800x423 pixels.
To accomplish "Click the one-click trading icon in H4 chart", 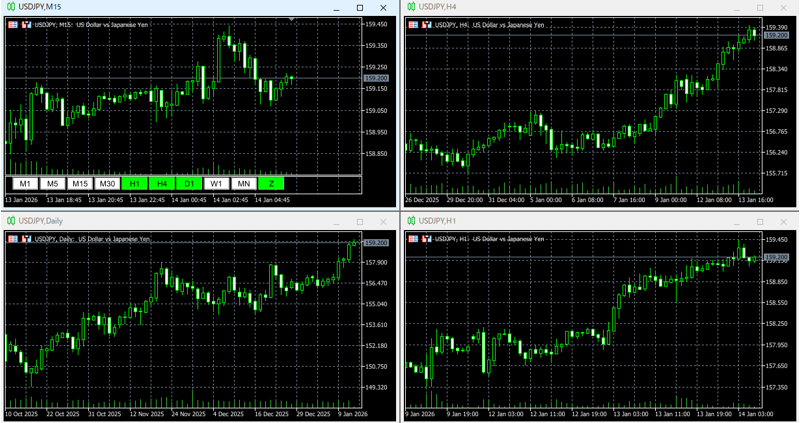I will (x=426, y=24).
